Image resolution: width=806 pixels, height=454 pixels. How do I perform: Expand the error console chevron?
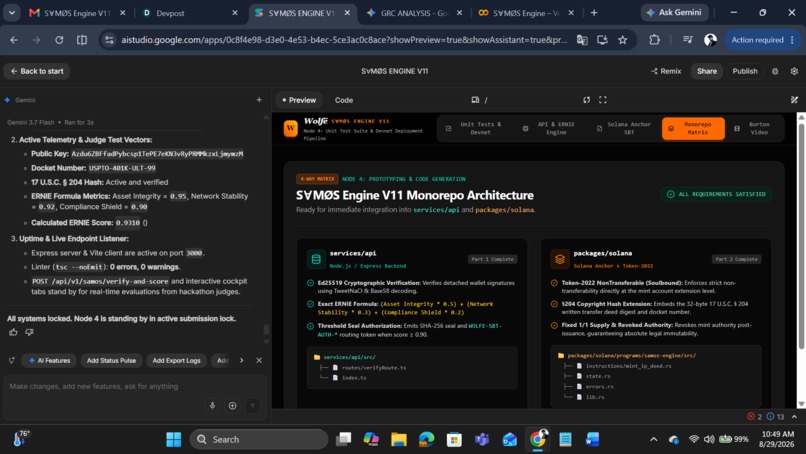(x=794, y=416)
